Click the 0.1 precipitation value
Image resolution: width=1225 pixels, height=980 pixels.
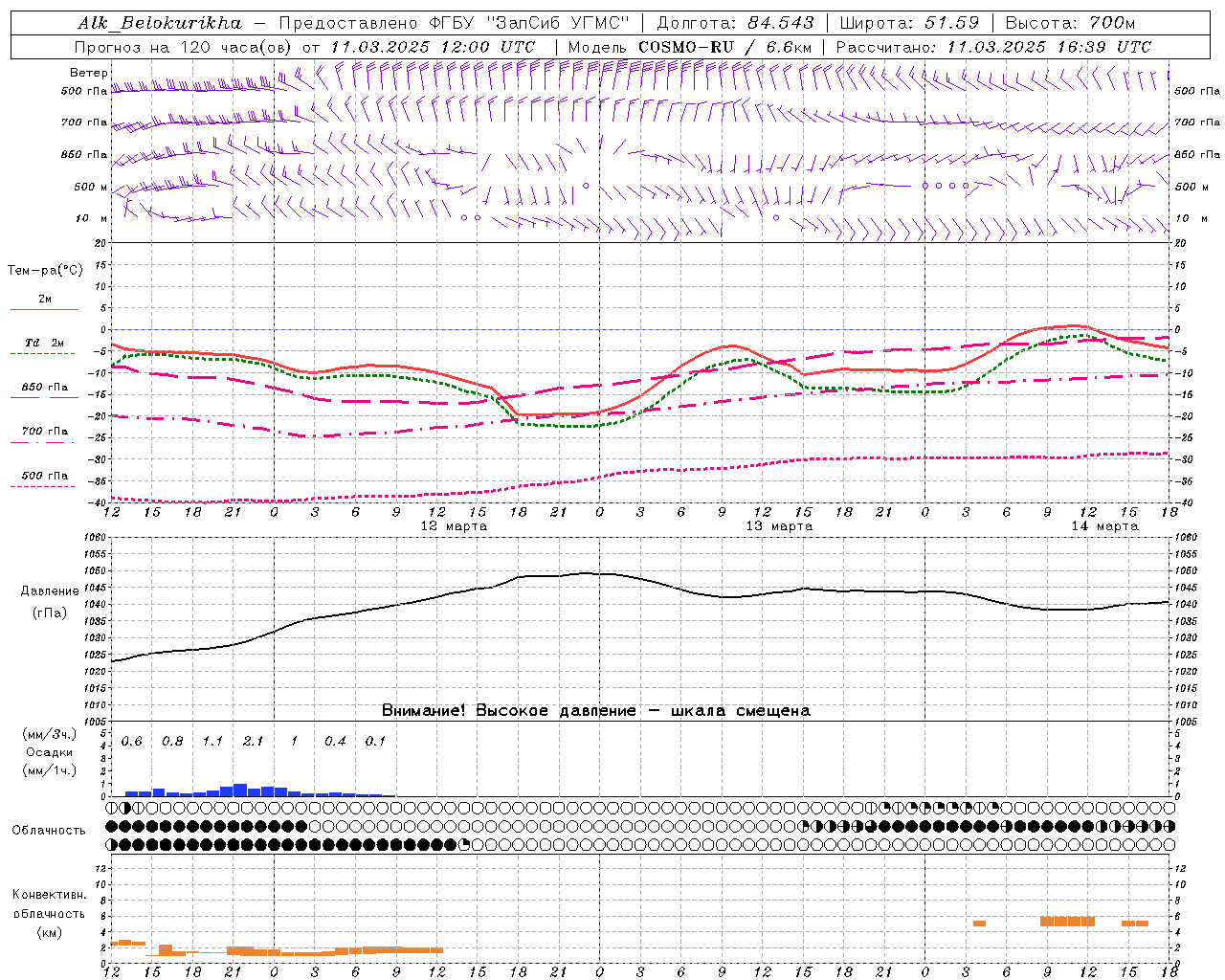(x=375, y=742)
